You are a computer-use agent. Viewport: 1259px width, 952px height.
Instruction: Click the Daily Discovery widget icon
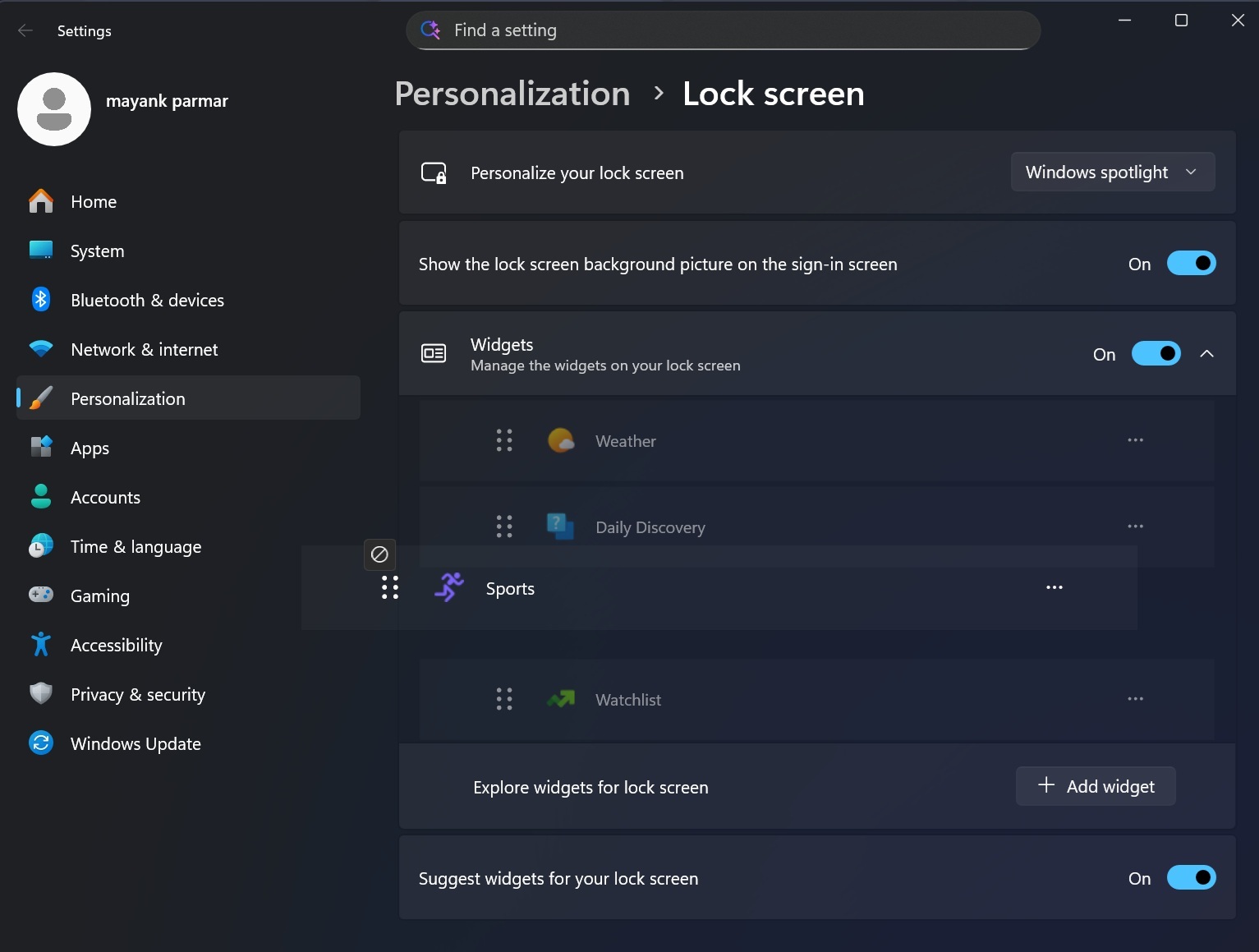(x=561, y=527)
